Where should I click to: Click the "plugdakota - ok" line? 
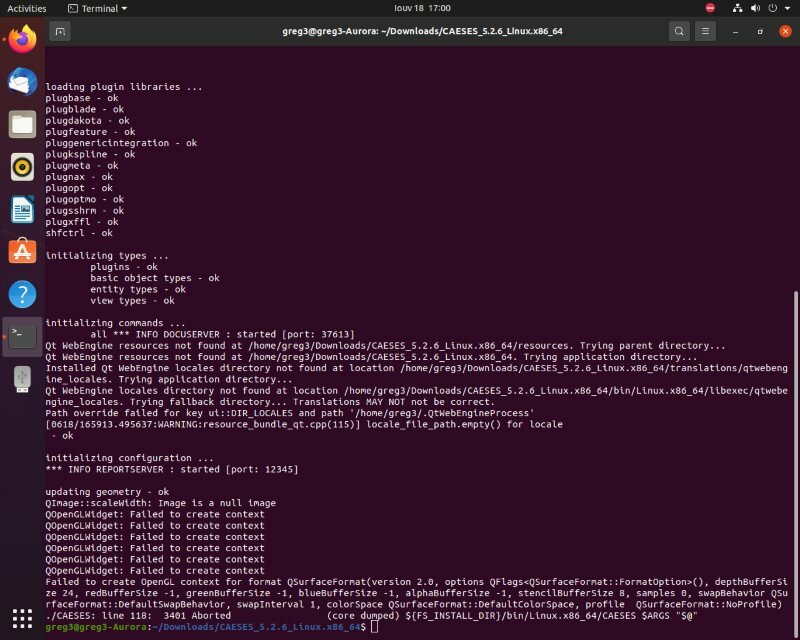click(87, 120)
